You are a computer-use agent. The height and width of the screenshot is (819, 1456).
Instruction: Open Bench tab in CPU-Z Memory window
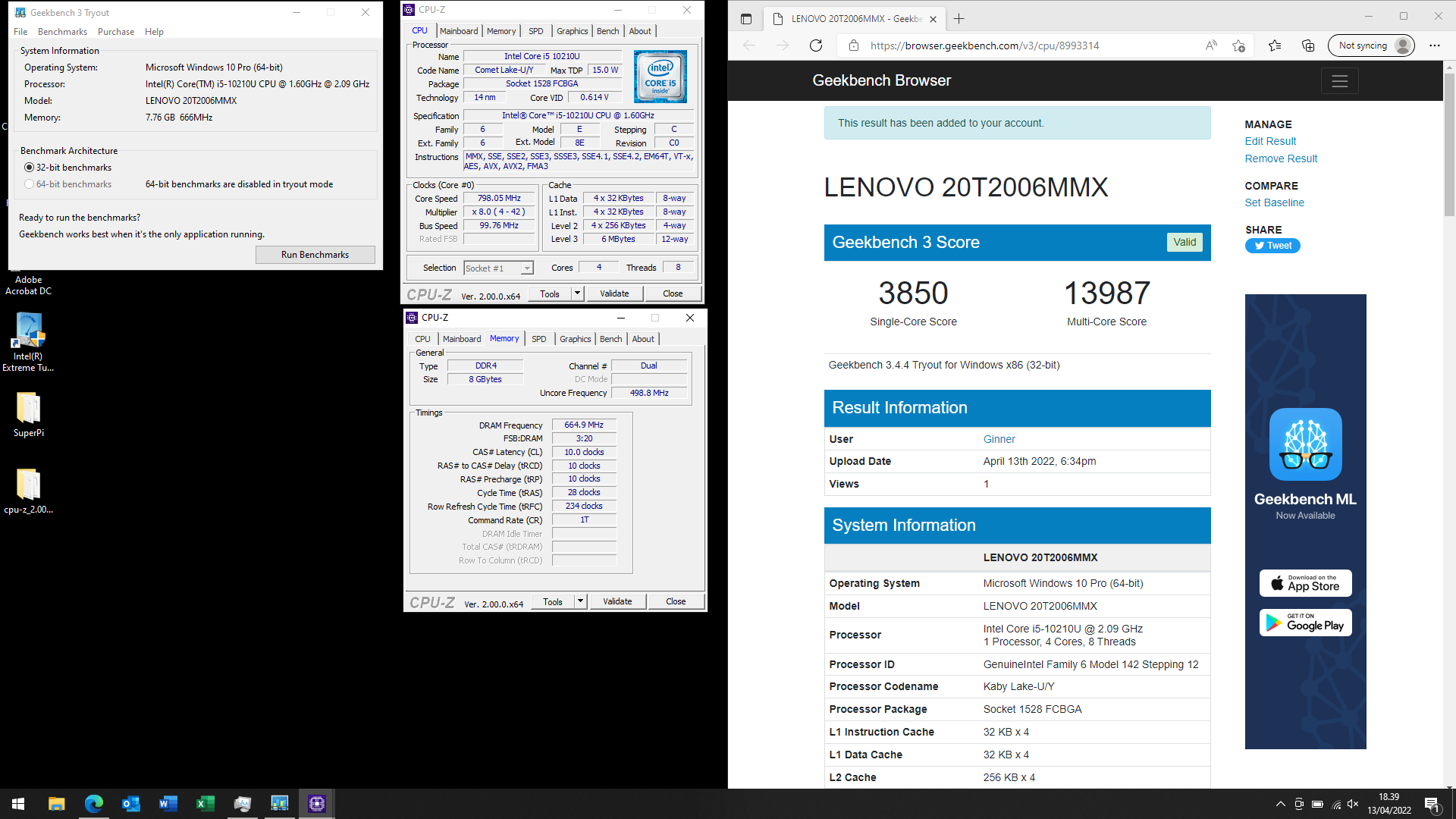[610, 339]
